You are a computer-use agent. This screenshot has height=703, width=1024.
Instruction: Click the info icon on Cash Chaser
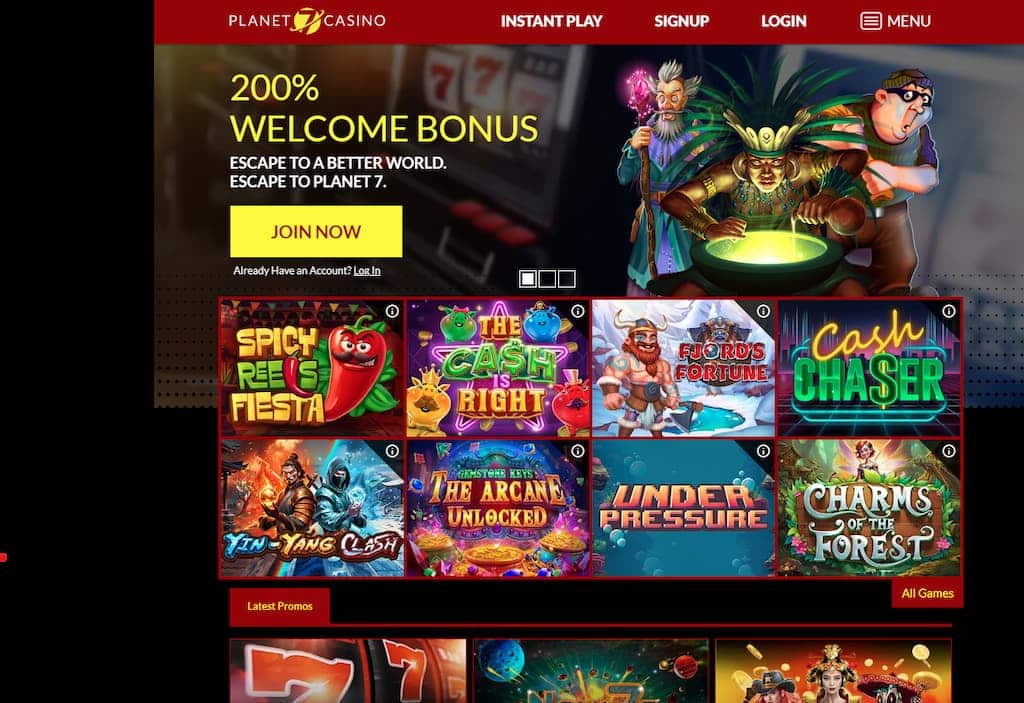point(948,312)
